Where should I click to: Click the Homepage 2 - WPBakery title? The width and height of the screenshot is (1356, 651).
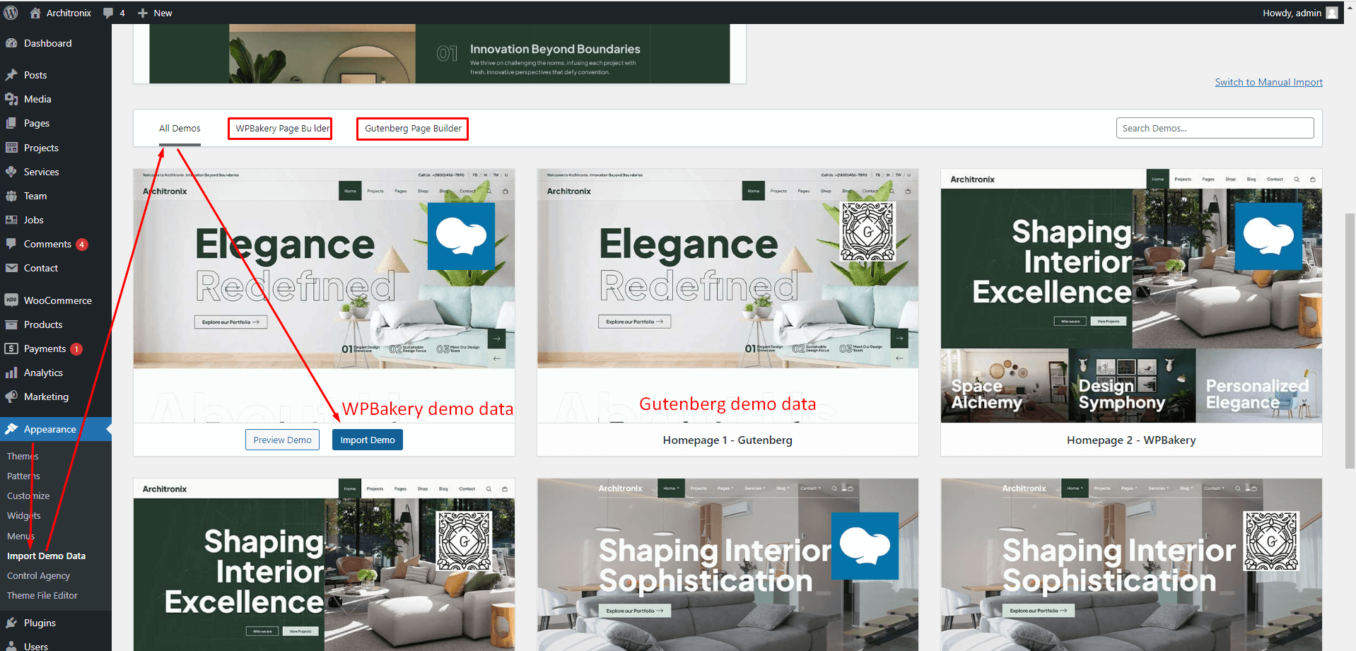point(1131,440)
